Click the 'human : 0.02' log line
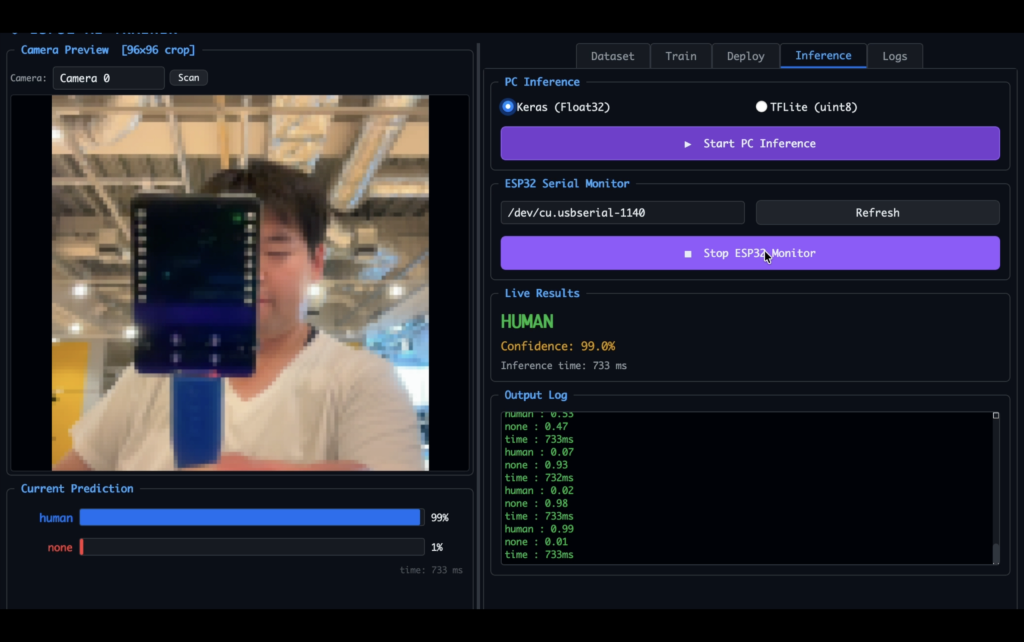Screen dimensions: 1024x642 click(x=539, y=490)
